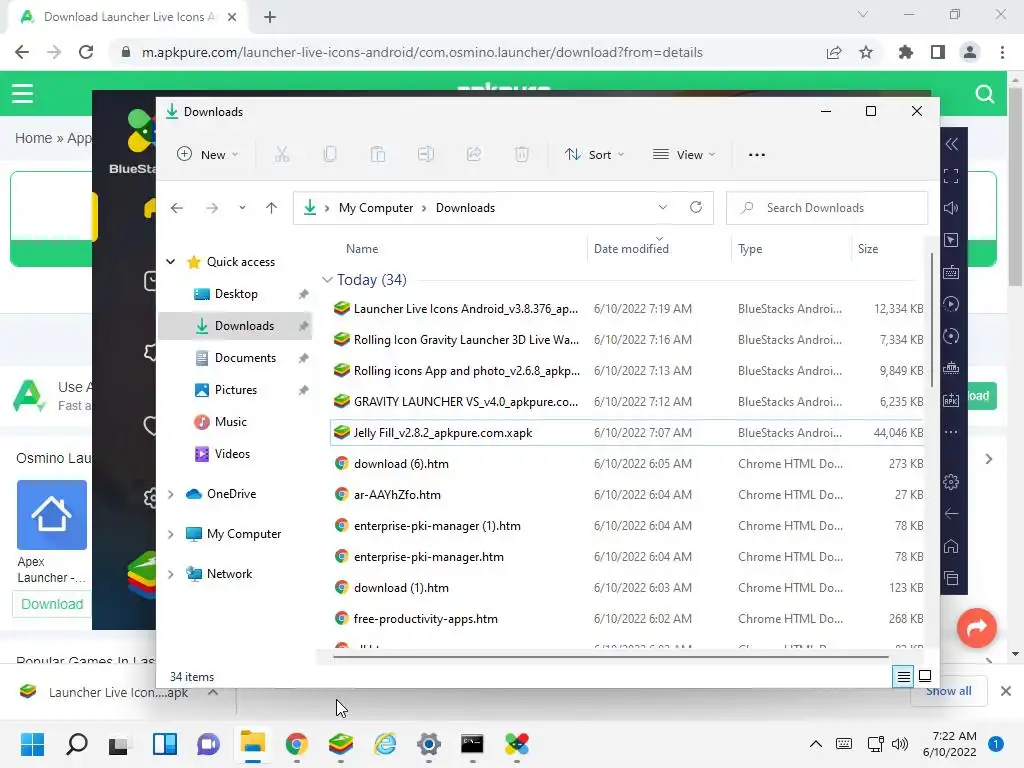Image resolution: width=1024 pixels, height=768 pixels.
Task: Select Pictures in navigation pane
Action: pyautogui.click(x=236, y=390)
